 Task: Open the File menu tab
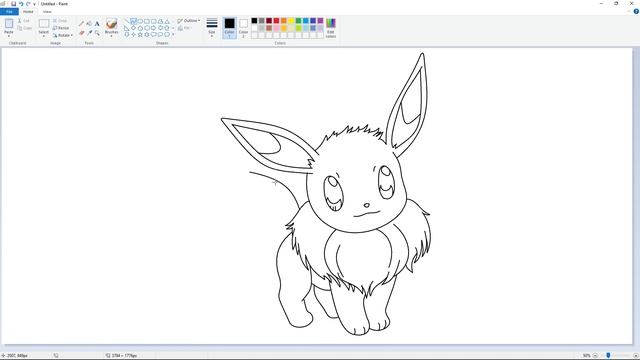9,11
